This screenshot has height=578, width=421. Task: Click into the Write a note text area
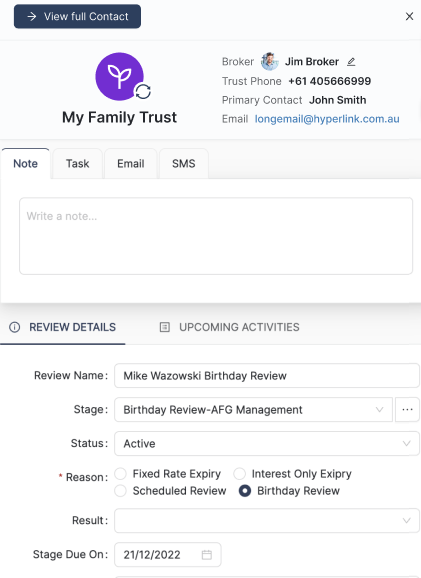pos(216,236)
